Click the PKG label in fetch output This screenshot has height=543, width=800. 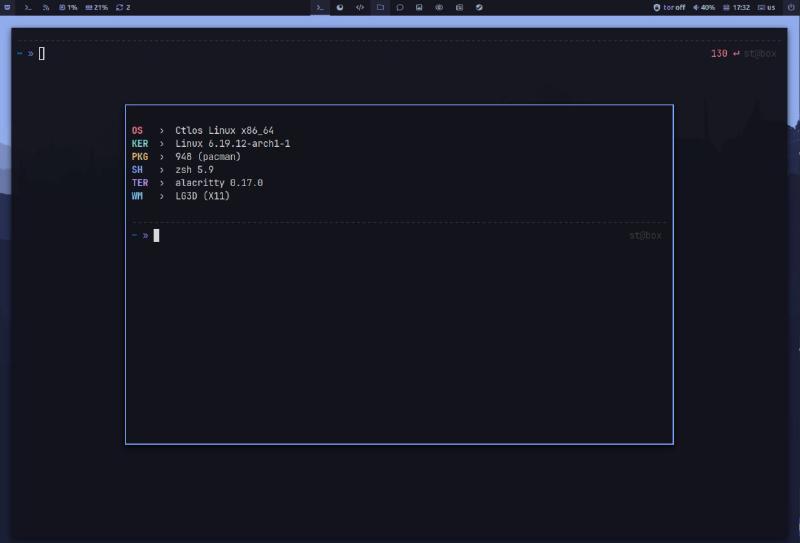tap(140, 157)
